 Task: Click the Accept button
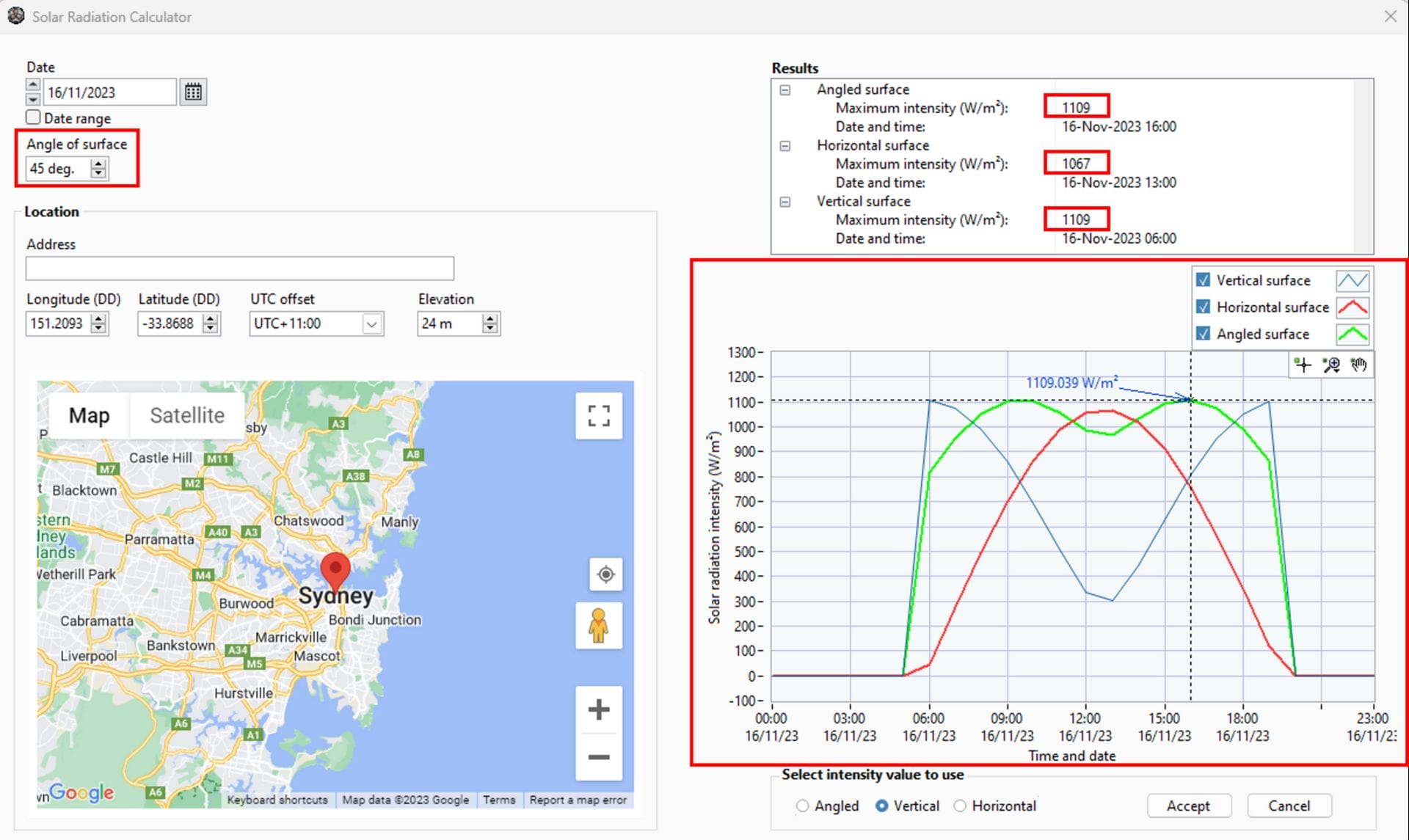pos(1188,806)
